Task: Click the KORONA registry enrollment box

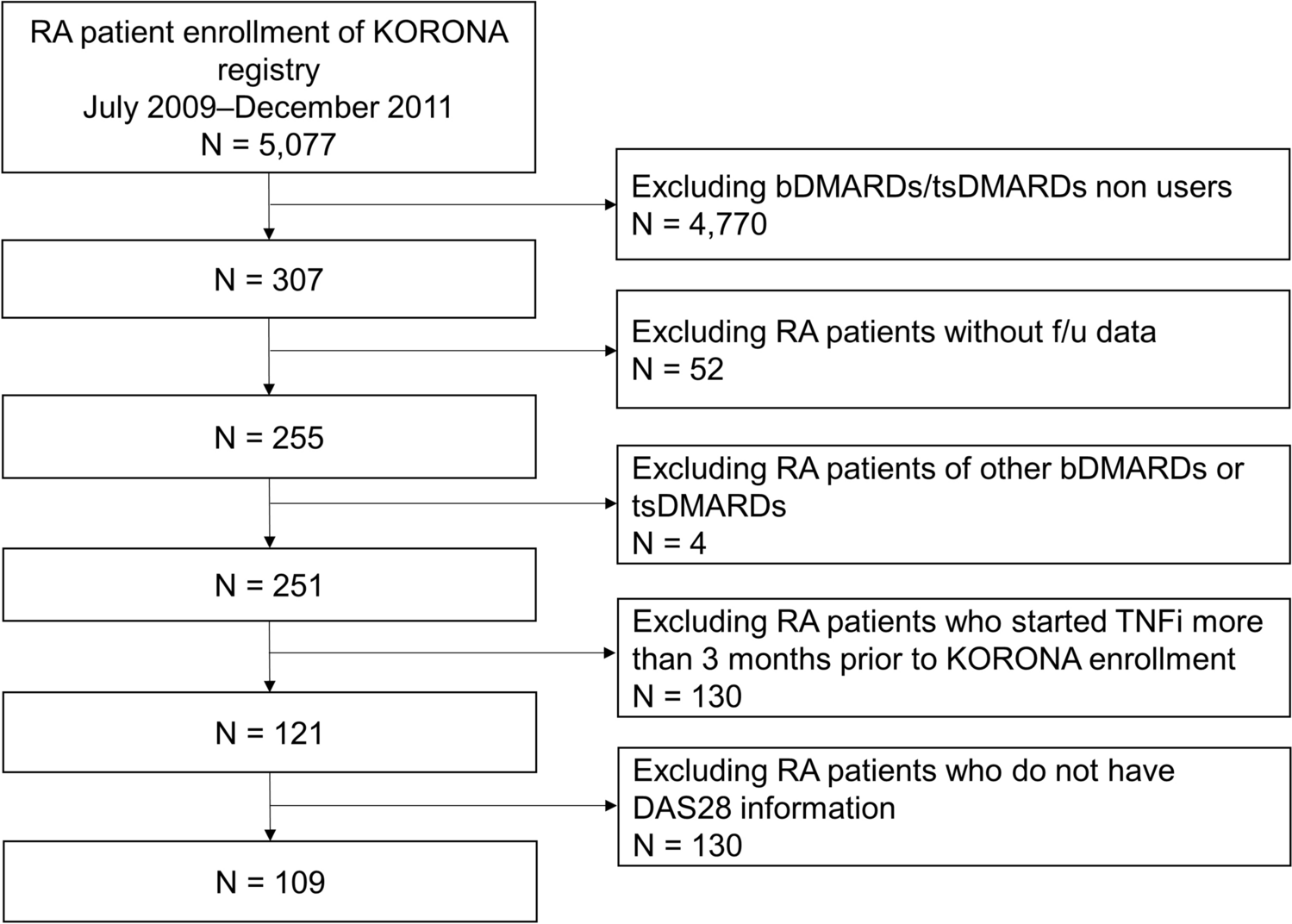Action: coord(268,86)
